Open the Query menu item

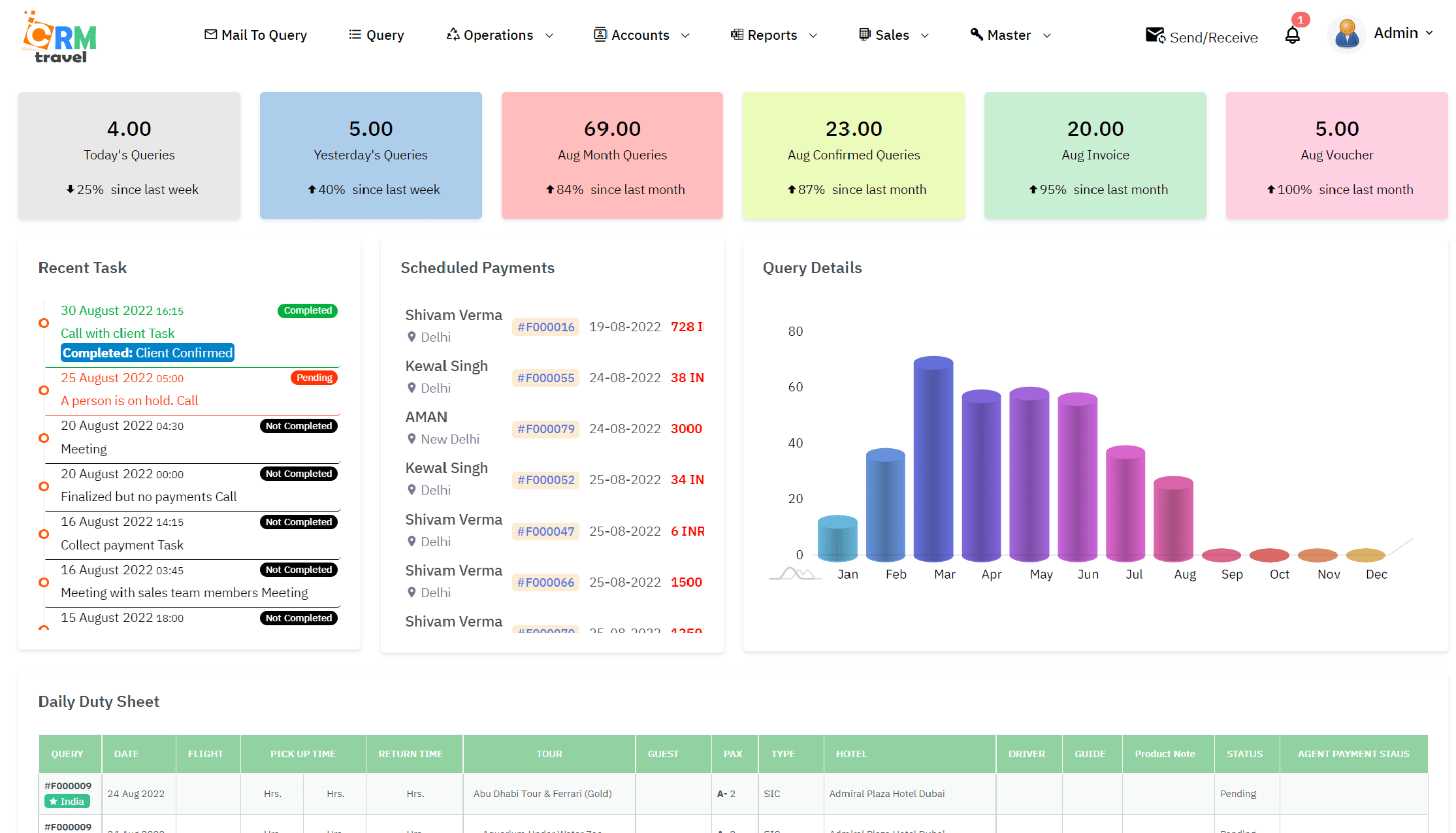[376, 35]
